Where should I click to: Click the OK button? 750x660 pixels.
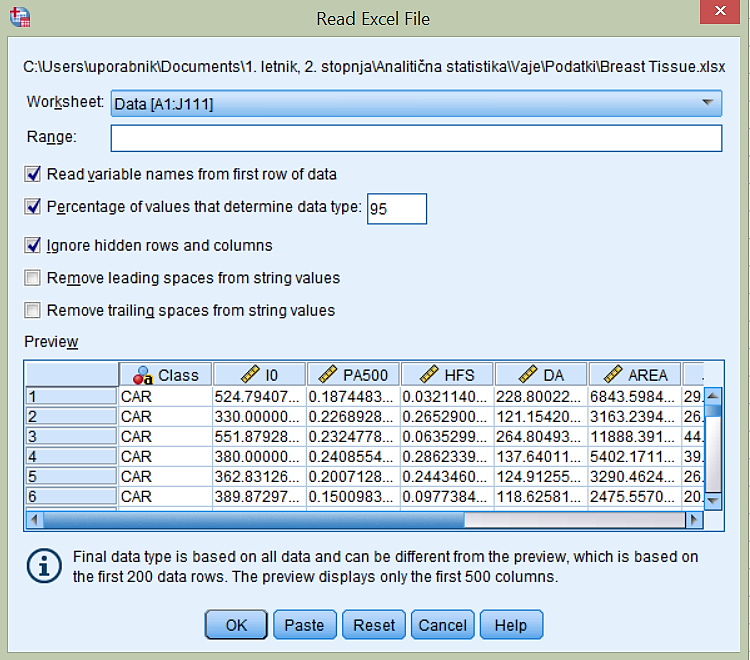click(236, 625)
